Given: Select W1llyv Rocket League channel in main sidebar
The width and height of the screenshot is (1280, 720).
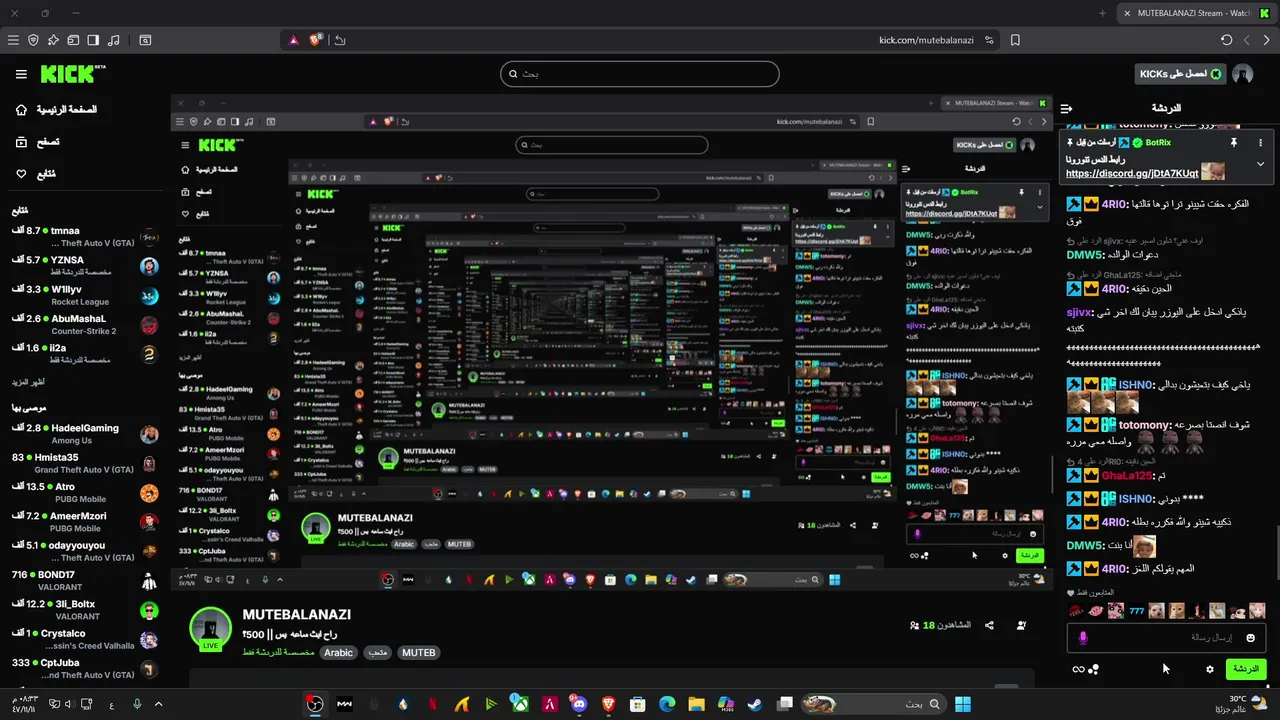Looking at the screenshot, I should pyautogui.click(x=85, y=296).
